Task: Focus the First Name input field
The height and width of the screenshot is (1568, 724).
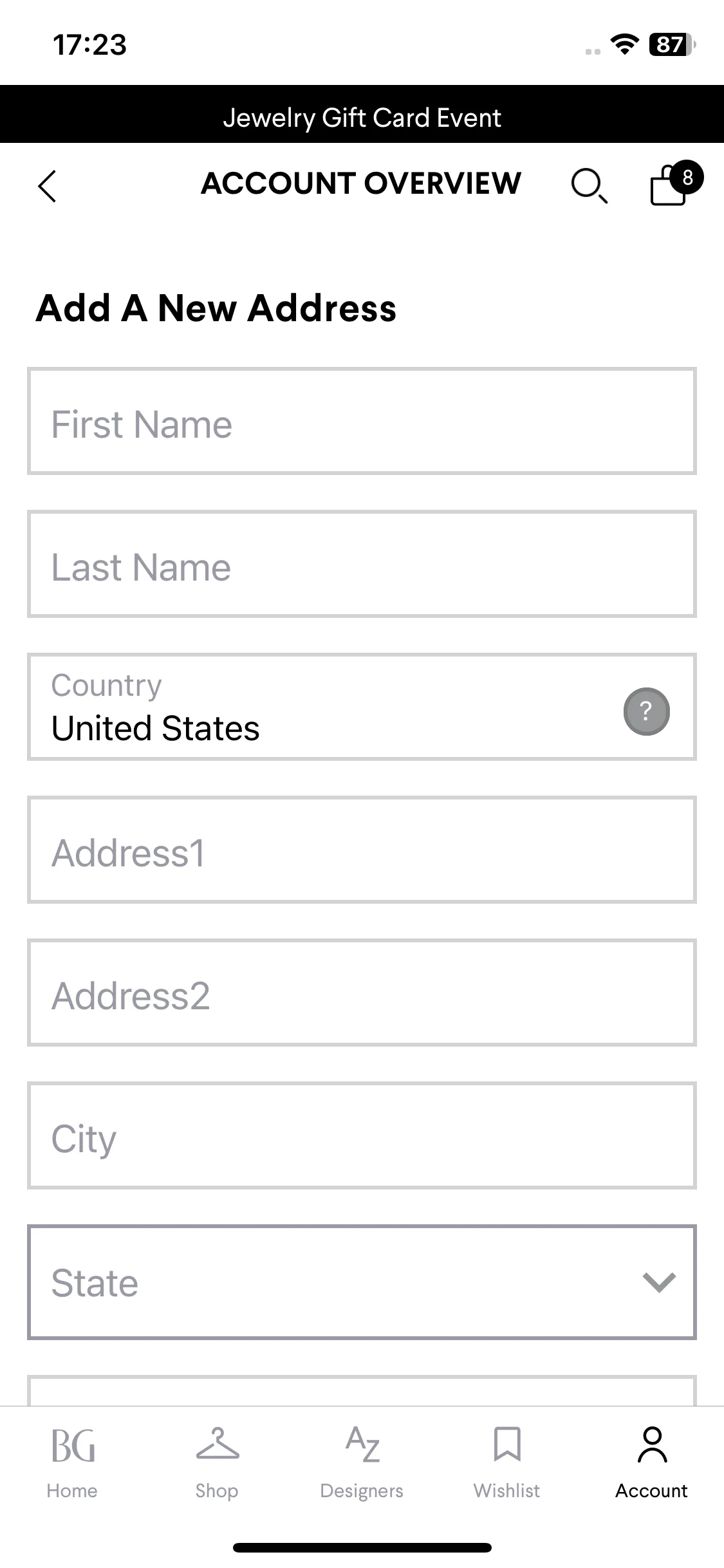Action: coord(362,421)
